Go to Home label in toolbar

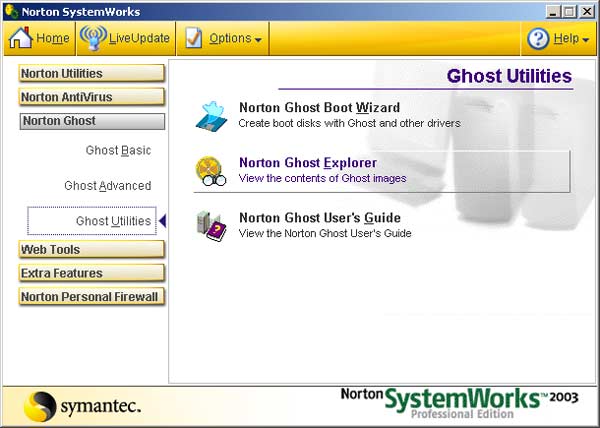53,38
